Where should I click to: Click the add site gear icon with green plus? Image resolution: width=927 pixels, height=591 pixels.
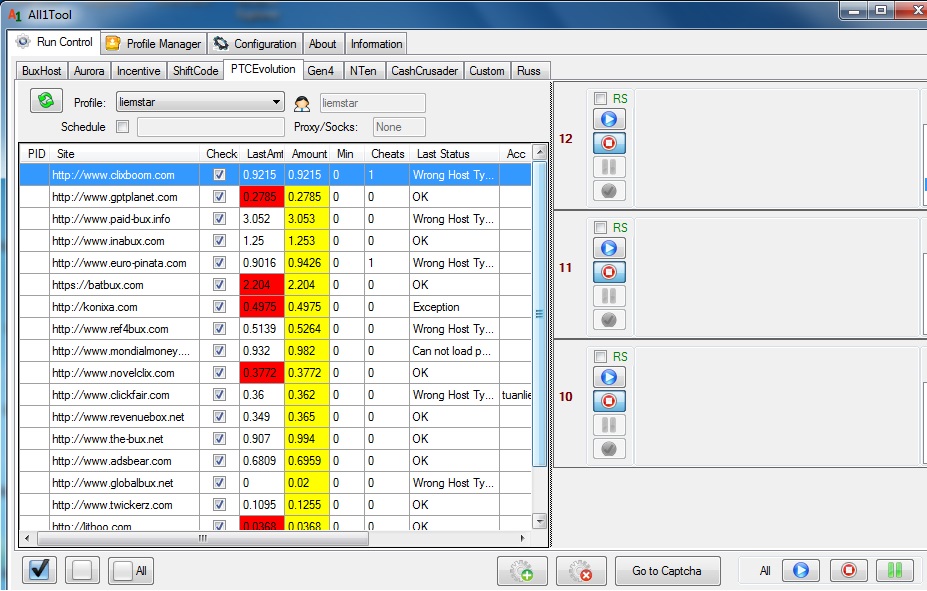pos(522,571)
